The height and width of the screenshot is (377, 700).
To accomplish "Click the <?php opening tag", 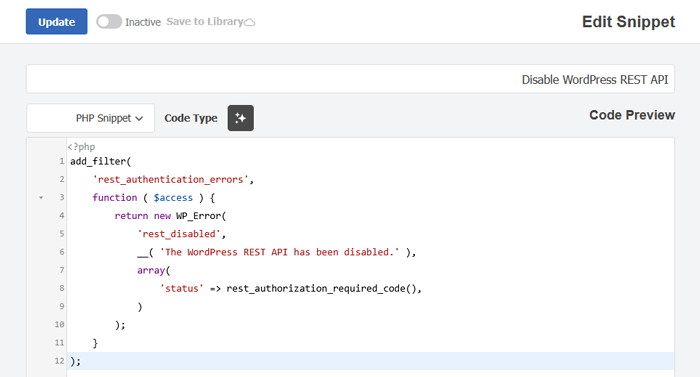I will pos(81,147).
